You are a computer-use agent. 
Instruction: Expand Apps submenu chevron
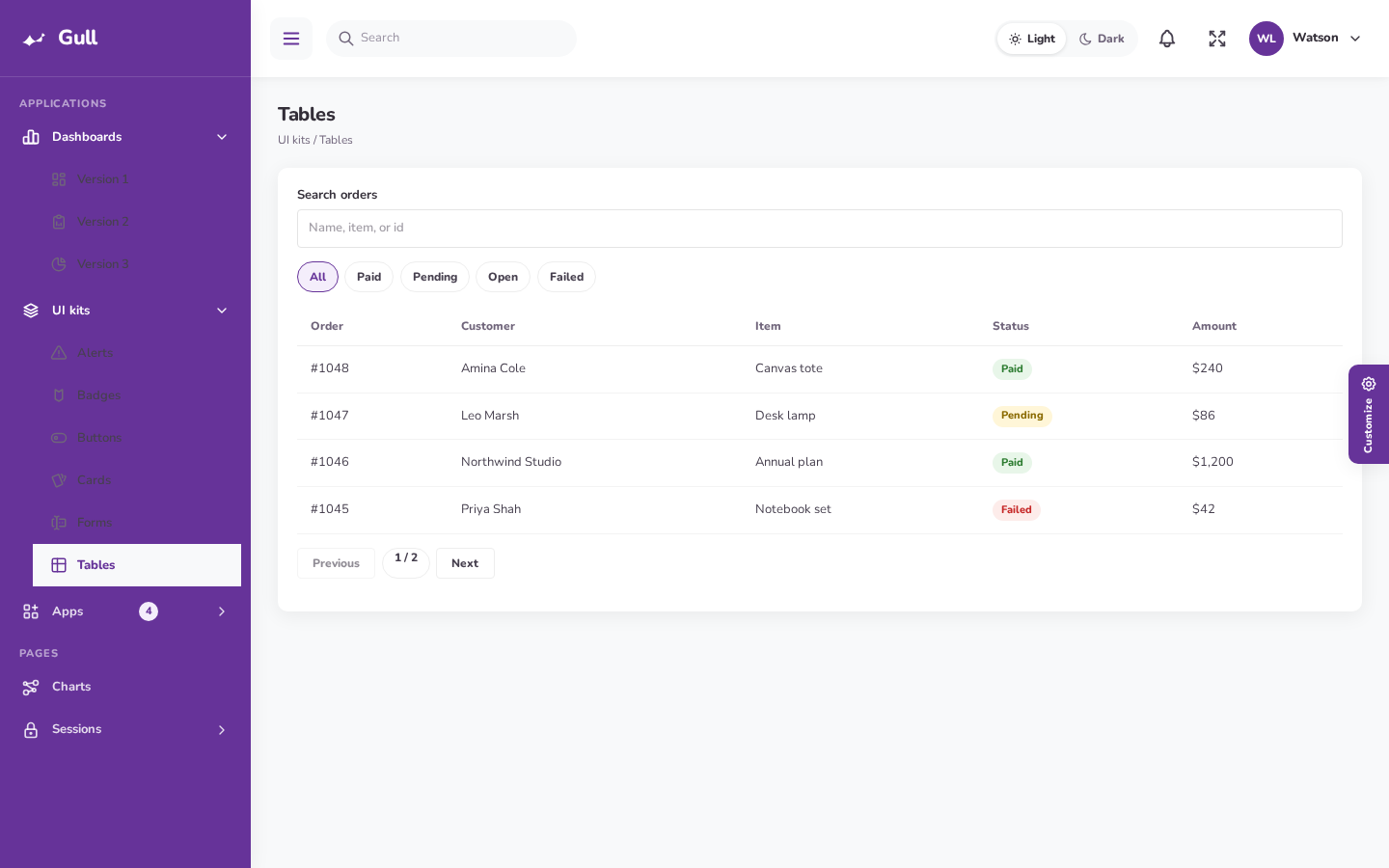[x=222, y=611]
